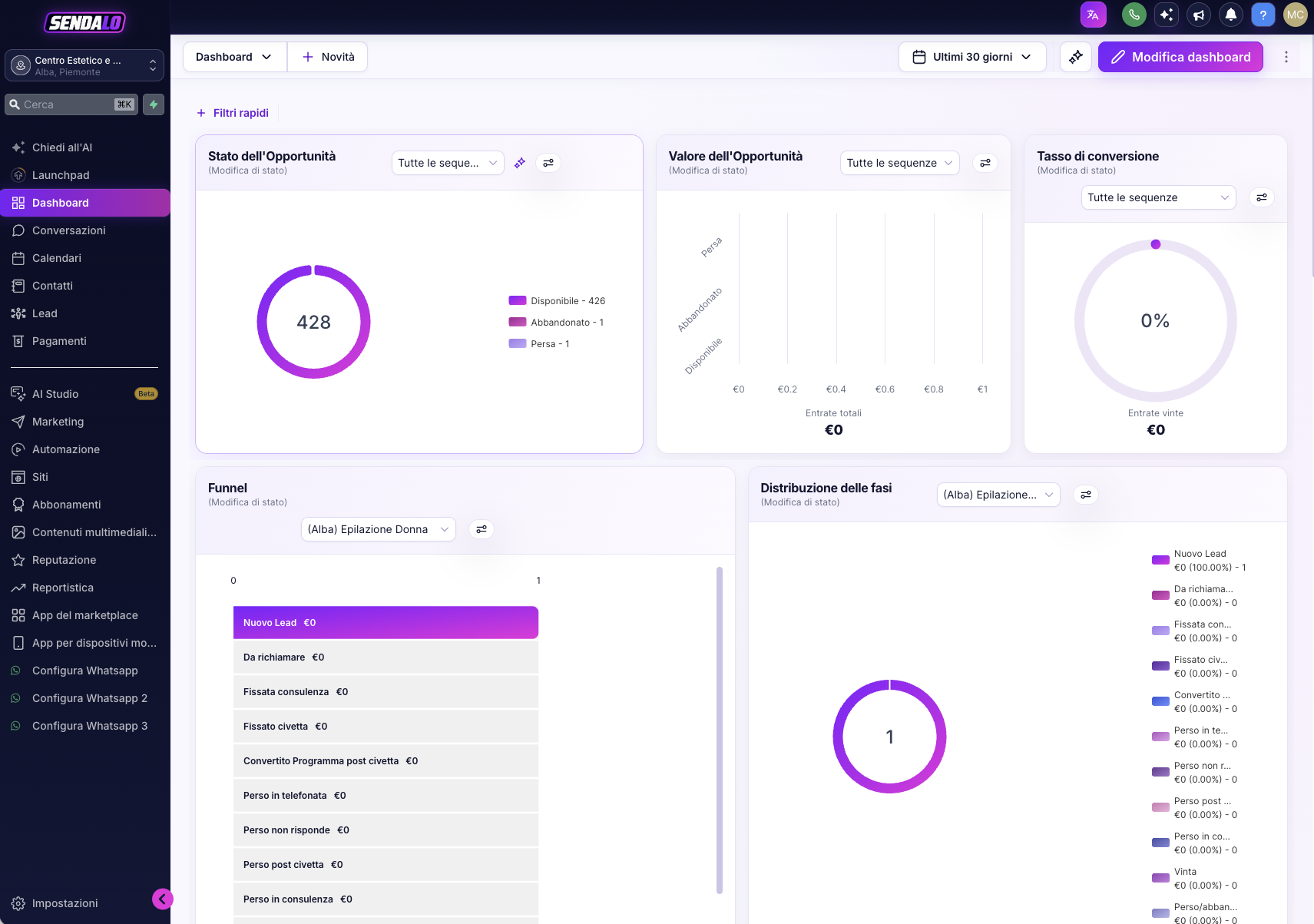Click AI insights icon in Stato dell'Opportunità
Screen dimensions: 1314x924
click(520, 163)
